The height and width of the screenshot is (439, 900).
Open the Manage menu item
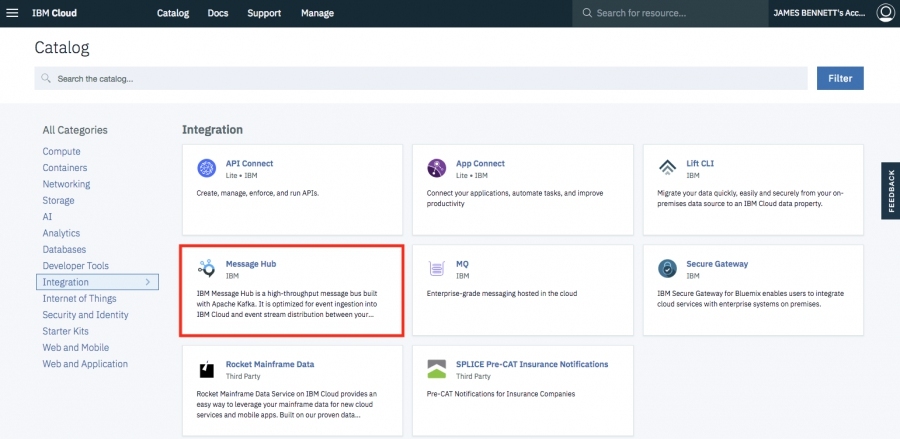317,13
